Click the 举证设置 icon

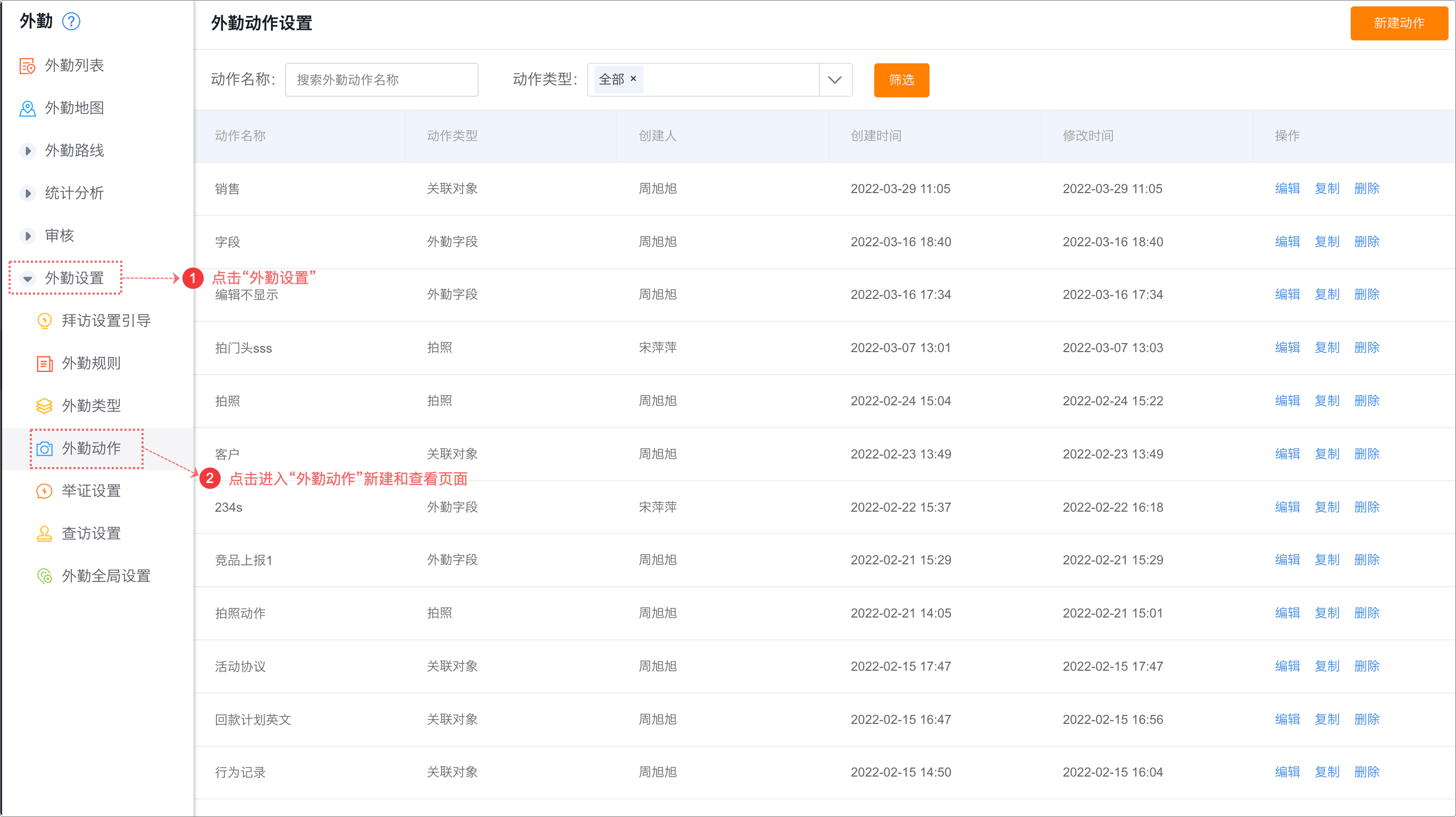pos(44,491)
